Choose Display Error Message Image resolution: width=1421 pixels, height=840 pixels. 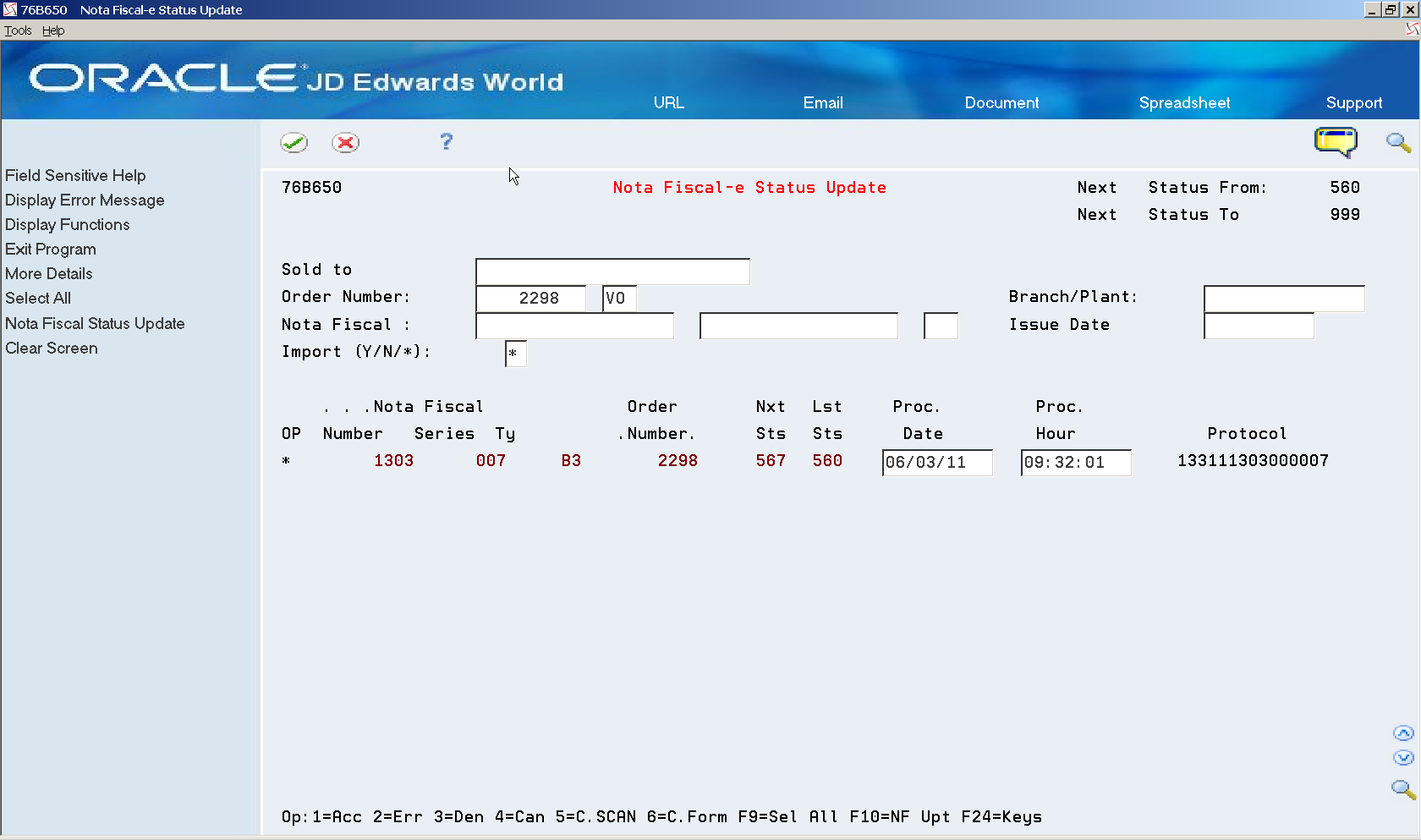(85, 200)
